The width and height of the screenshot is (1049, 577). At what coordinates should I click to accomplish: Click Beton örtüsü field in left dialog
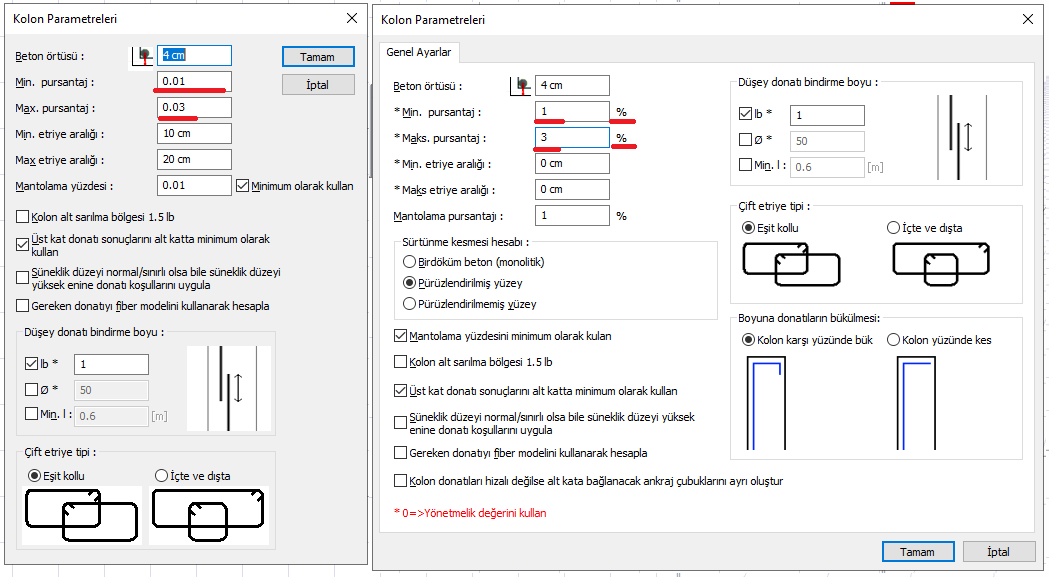(195, 56)
